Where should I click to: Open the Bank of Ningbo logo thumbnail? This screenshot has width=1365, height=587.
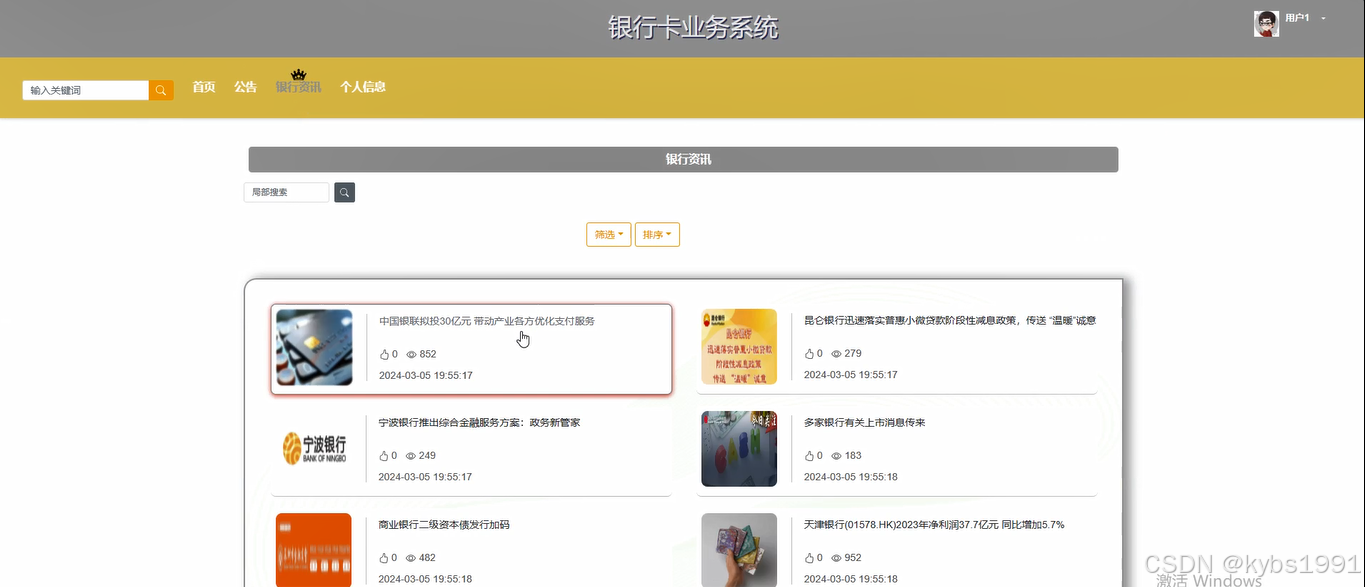(314, 449)
